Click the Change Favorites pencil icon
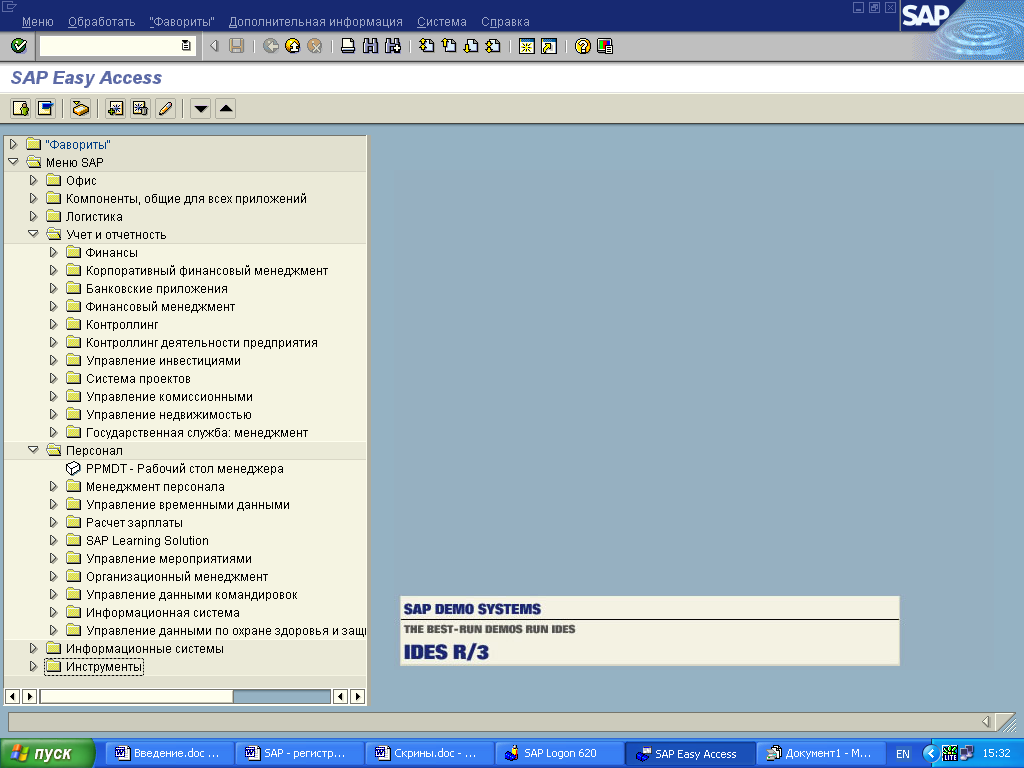 coord(165,108)
